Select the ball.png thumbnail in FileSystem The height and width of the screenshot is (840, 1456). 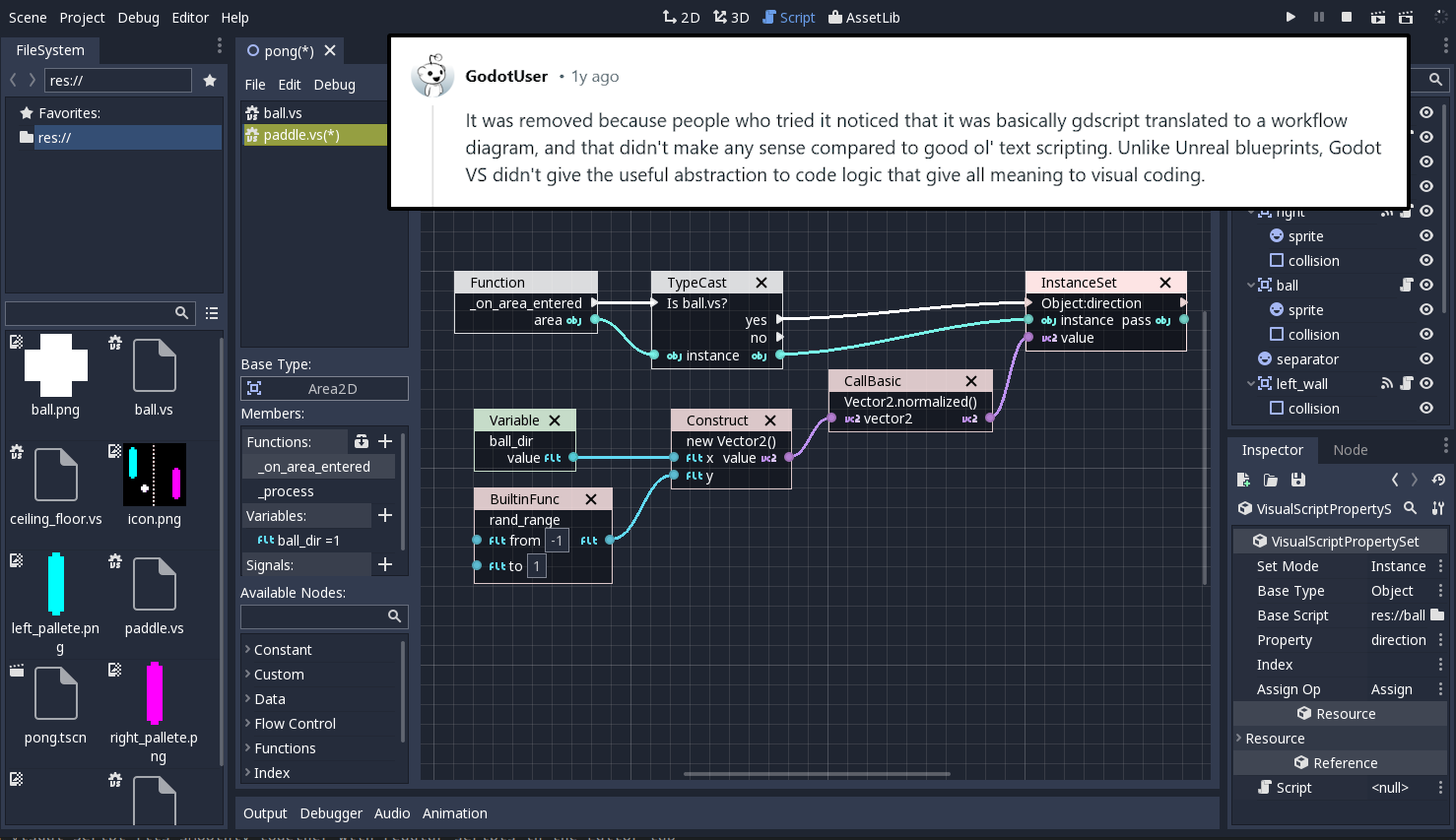(x=54, y=365)
